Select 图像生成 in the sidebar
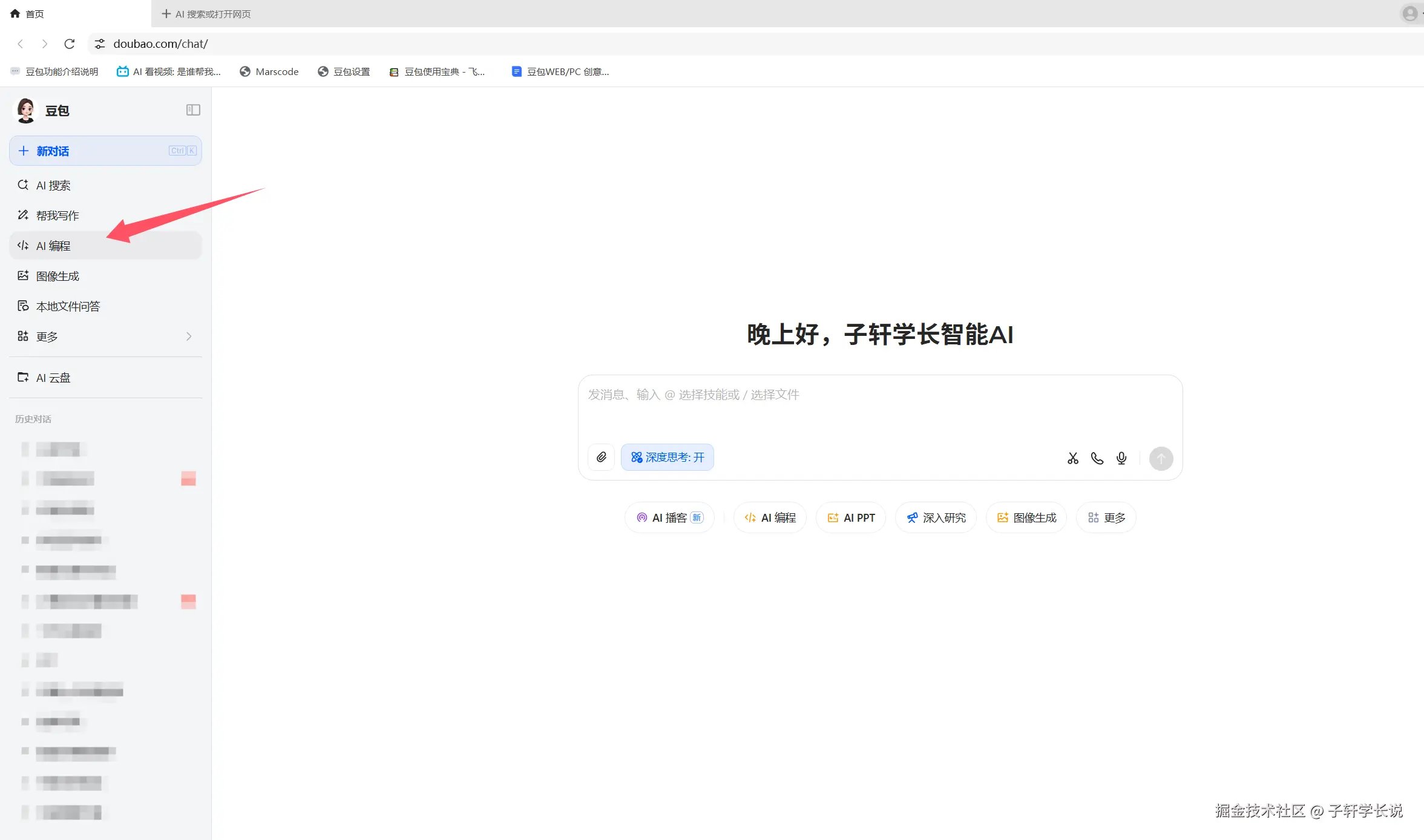This screenshot has height=840, width=1424. pos(57,276)
